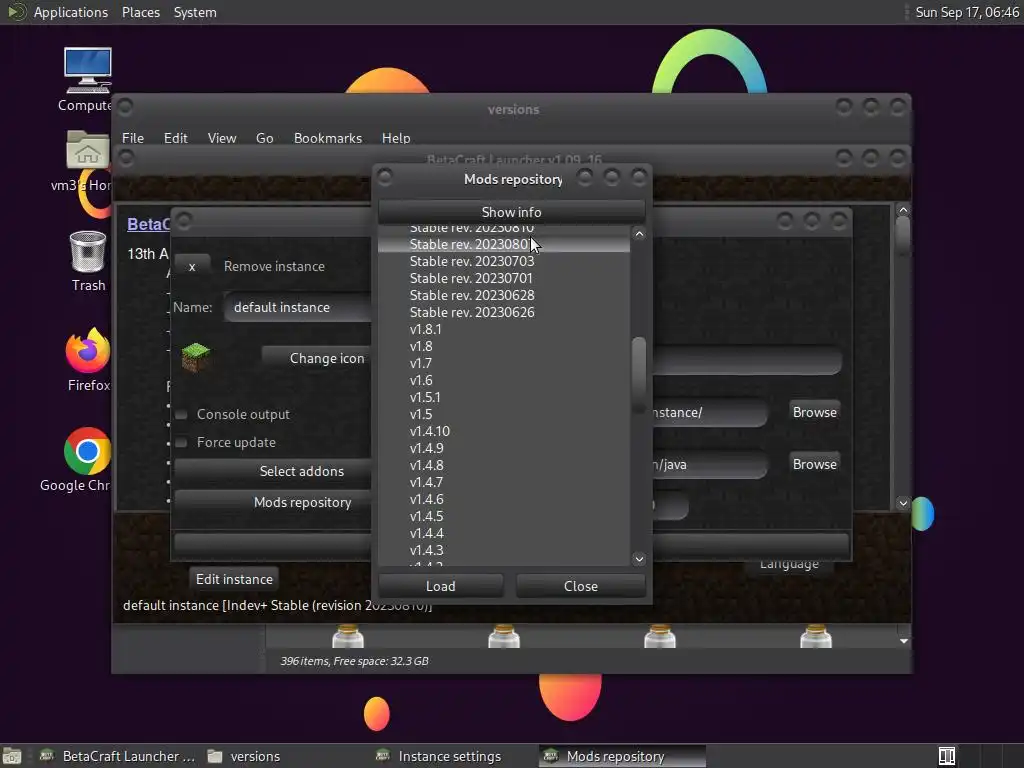Click the Browse button next to java path
Image resolution: width=1024 pixels, height=768 pixels.
(814, 464)
